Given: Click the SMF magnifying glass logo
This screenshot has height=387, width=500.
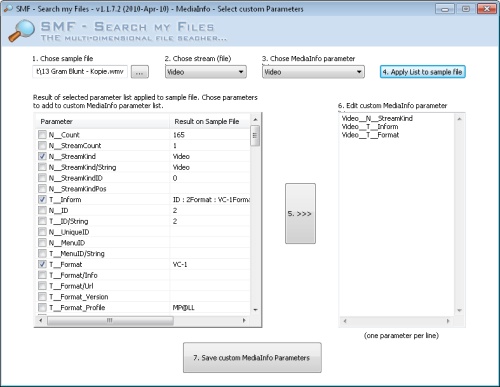Looking at the screenshot, I should (21, 31).
